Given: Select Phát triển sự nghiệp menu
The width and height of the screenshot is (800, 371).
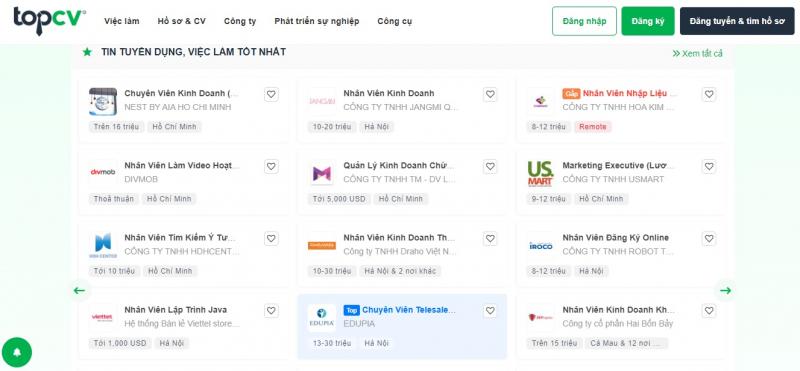Looking at the screenshot, I should (x=317, y=21).
